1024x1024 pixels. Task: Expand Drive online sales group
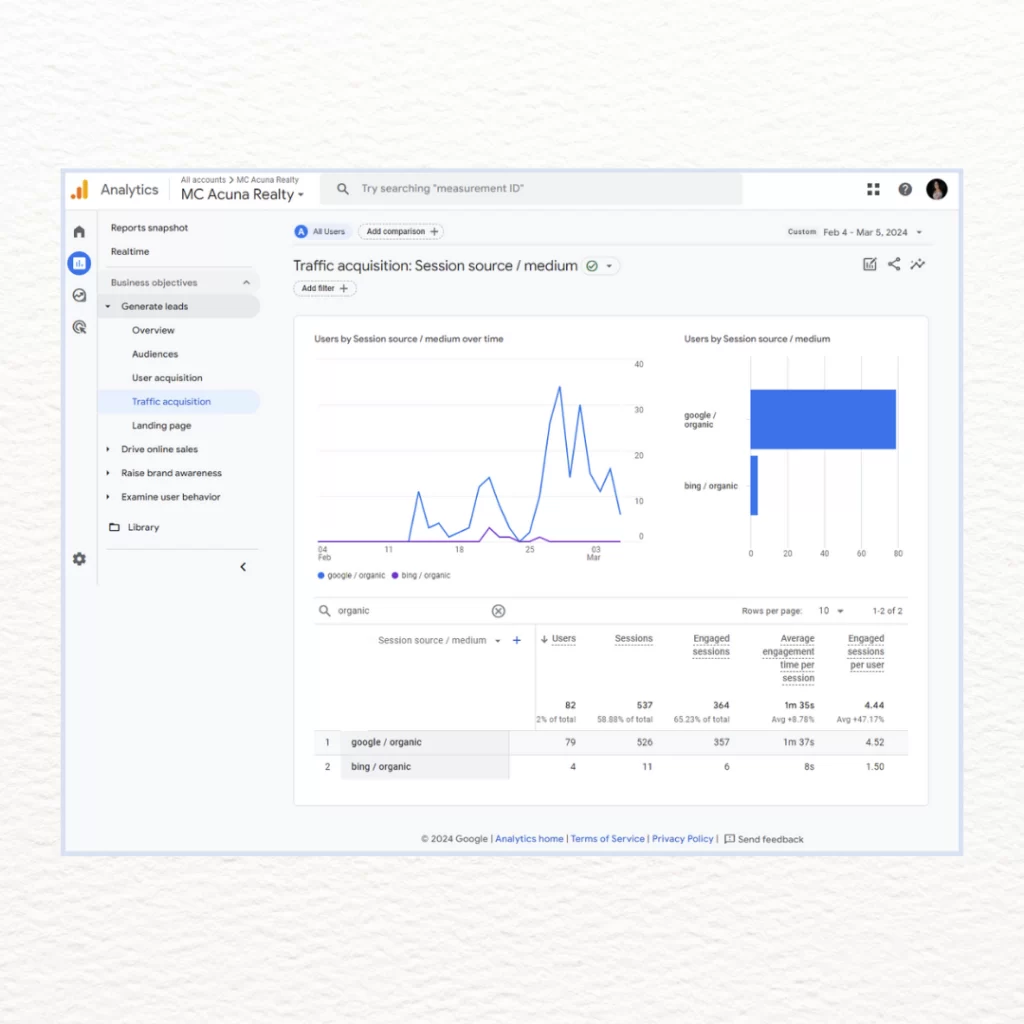(108, 449)
